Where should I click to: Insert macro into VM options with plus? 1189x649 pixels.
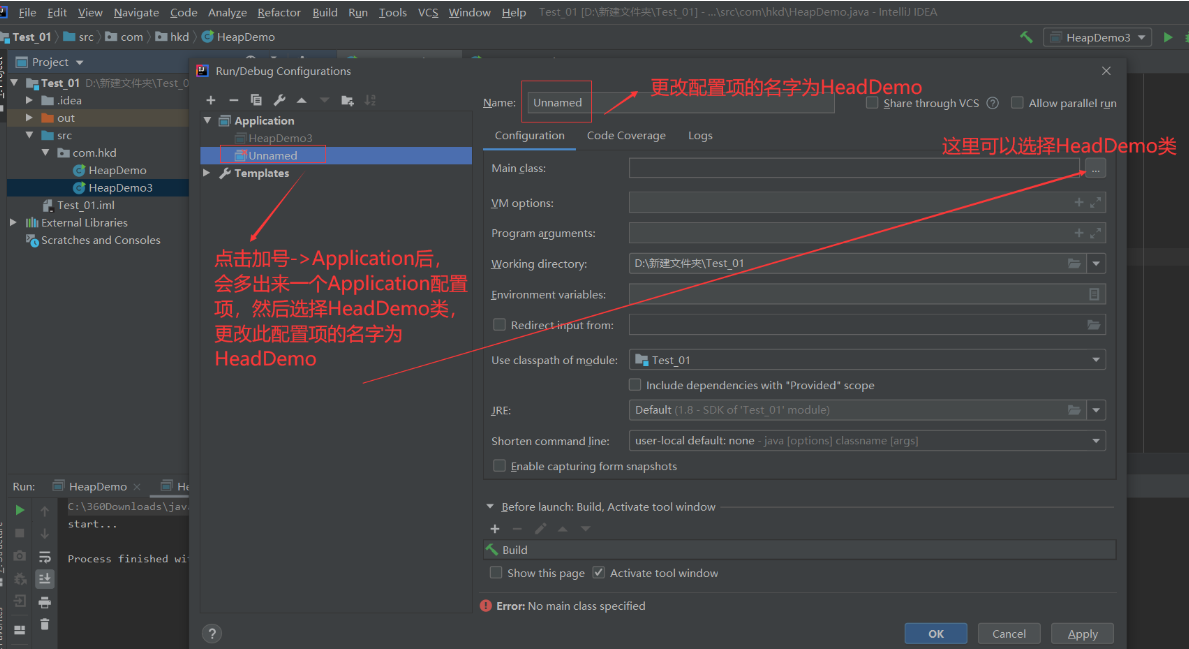point(1078,202)
